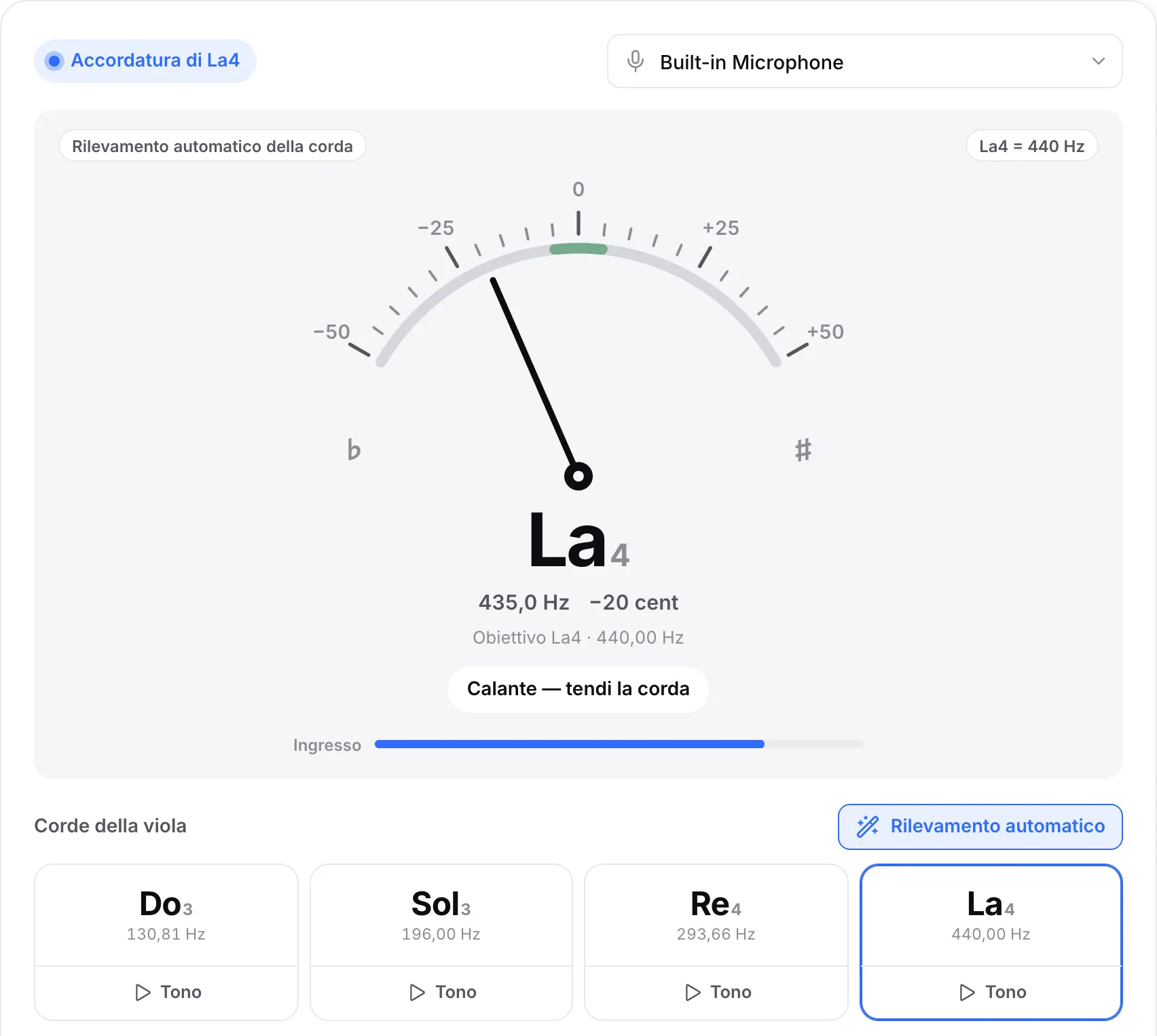Click the 435,0 Hz frequency reading
This screenshot has width=1157, height=1036.
pos(524,602)
